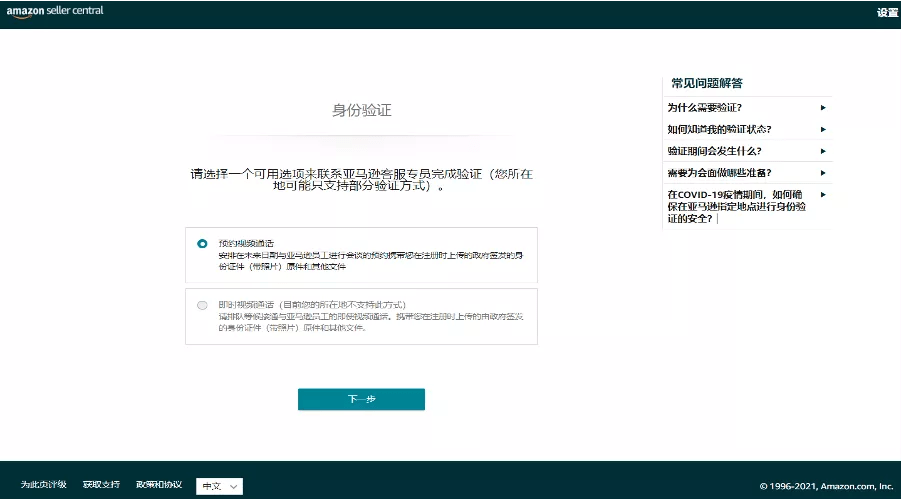Screen dimensions: 902x500
Task: Click the 下一步 button
Action: coord(361,399)
